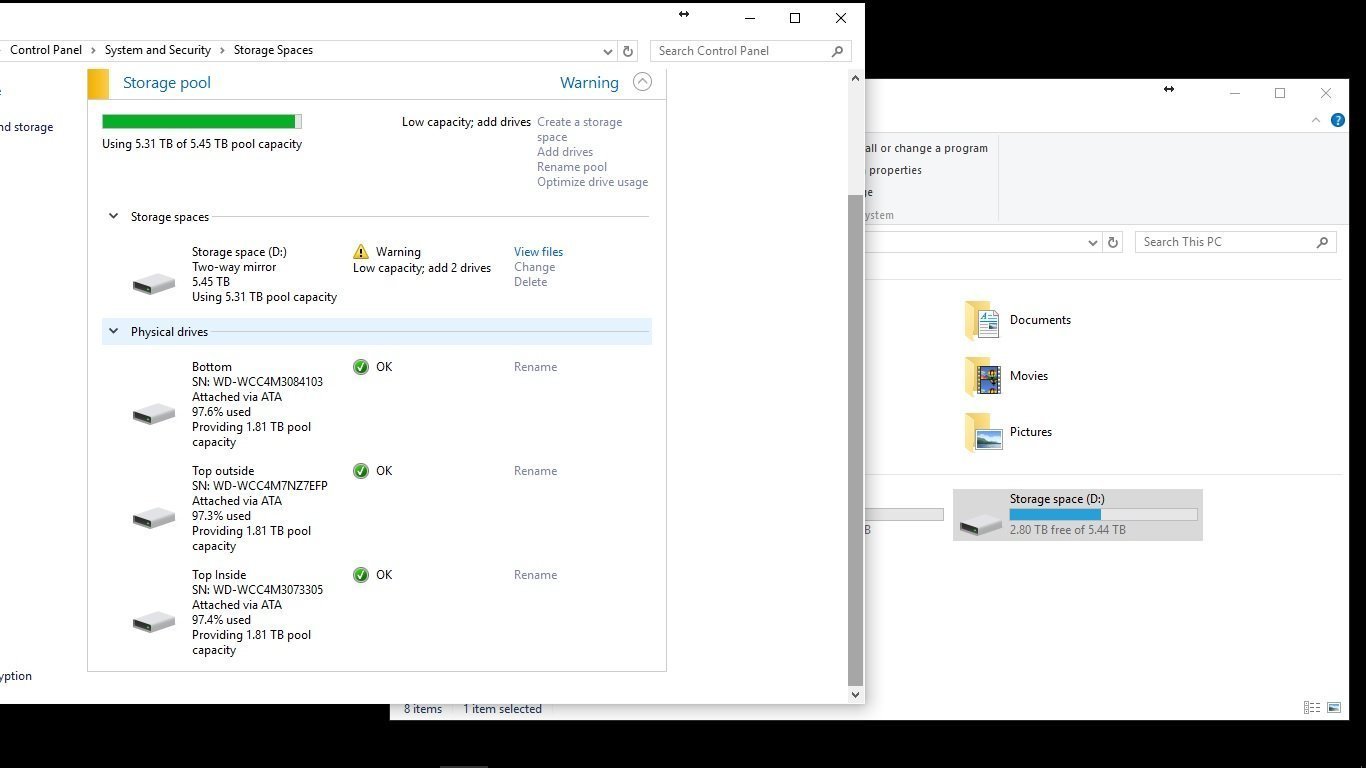Click the Warning status heading of Storage pool
The width and height of the screenshot is (1366, 768).
tap(589, 83)
